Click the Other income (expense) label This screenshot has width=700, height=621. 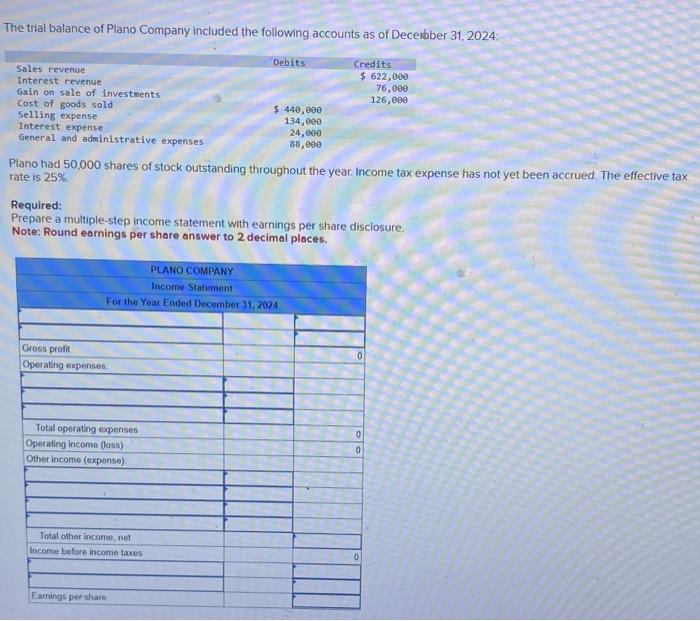pos(76,459)
